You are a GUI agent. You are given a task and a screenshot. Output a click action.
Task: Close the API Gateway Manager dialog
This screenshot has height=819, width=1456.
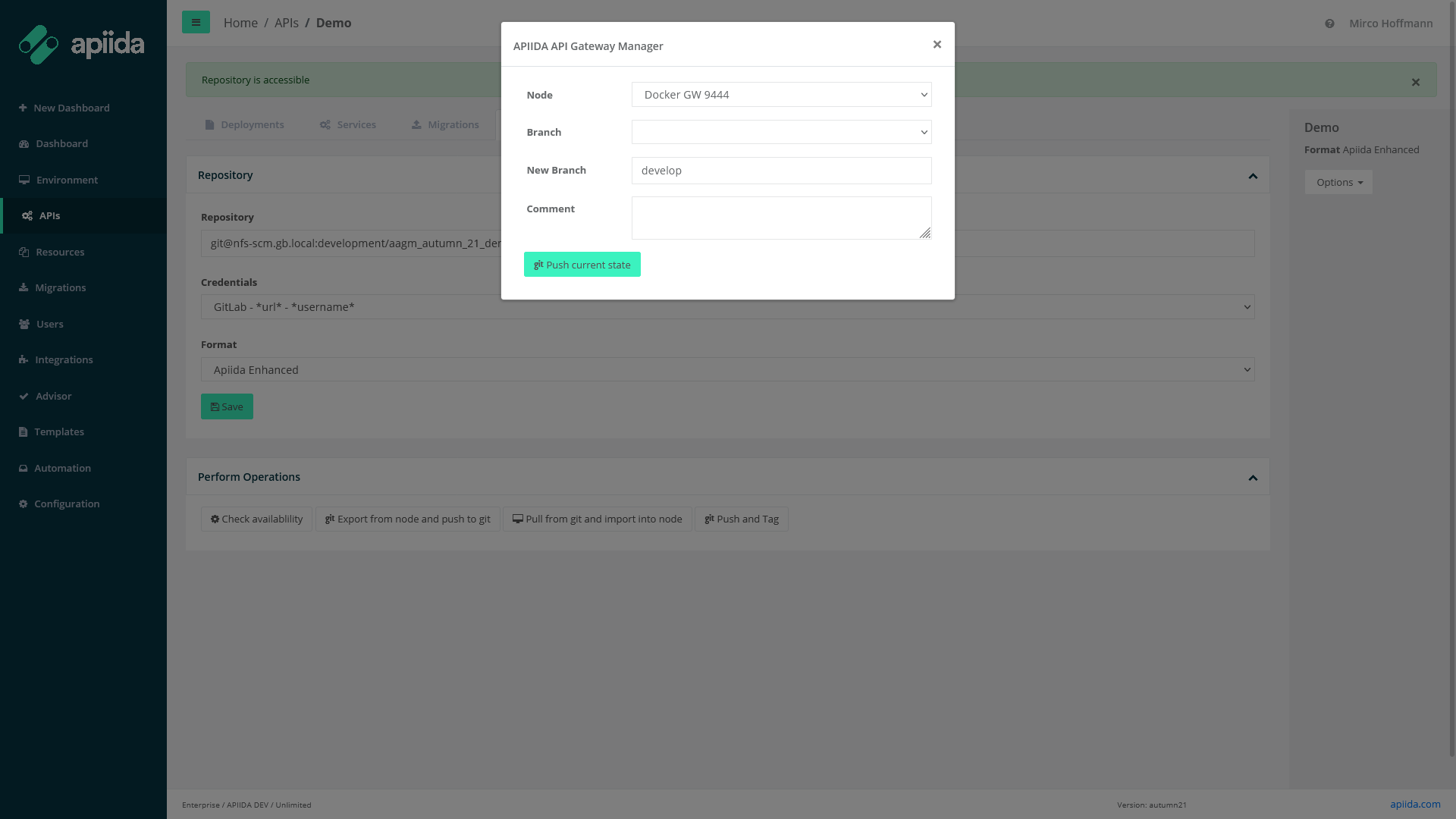point(937,45)
